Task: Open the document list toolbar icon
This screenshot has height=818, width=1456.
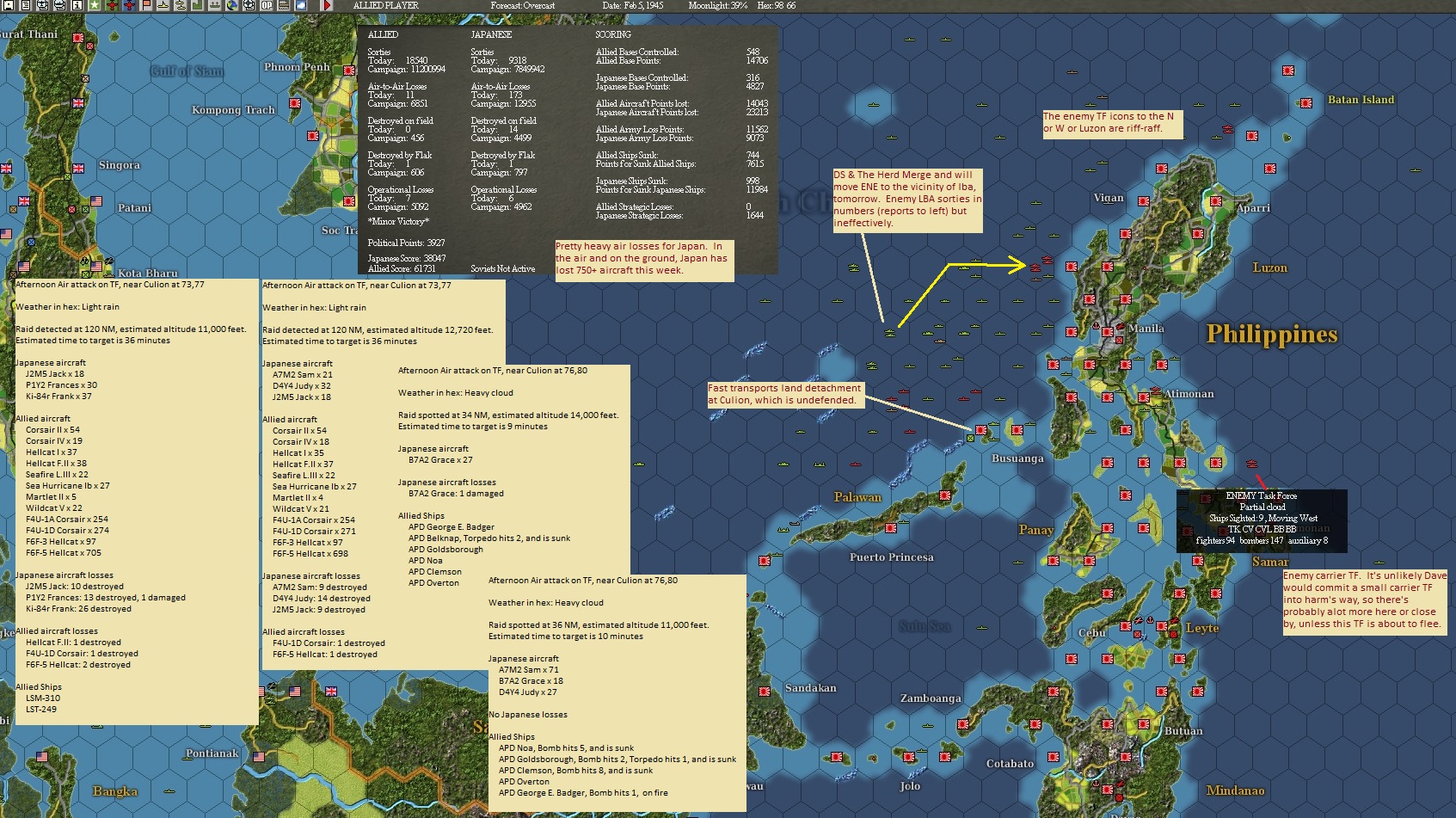Action: pos(26,5)
